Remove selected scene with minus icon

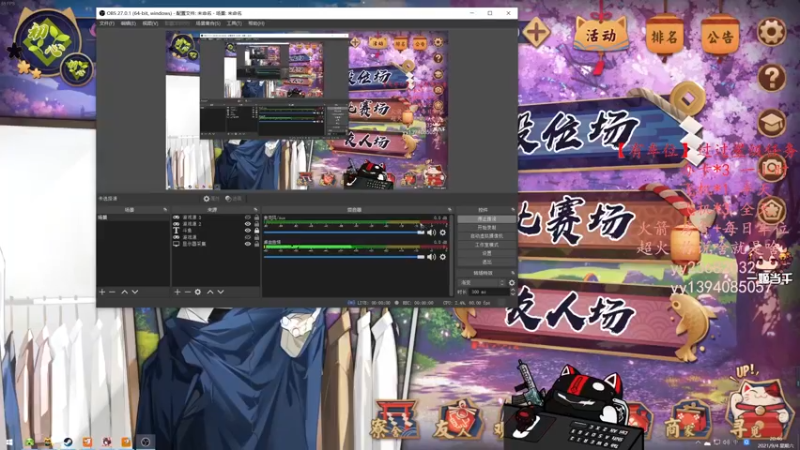(x=112, y=292)
